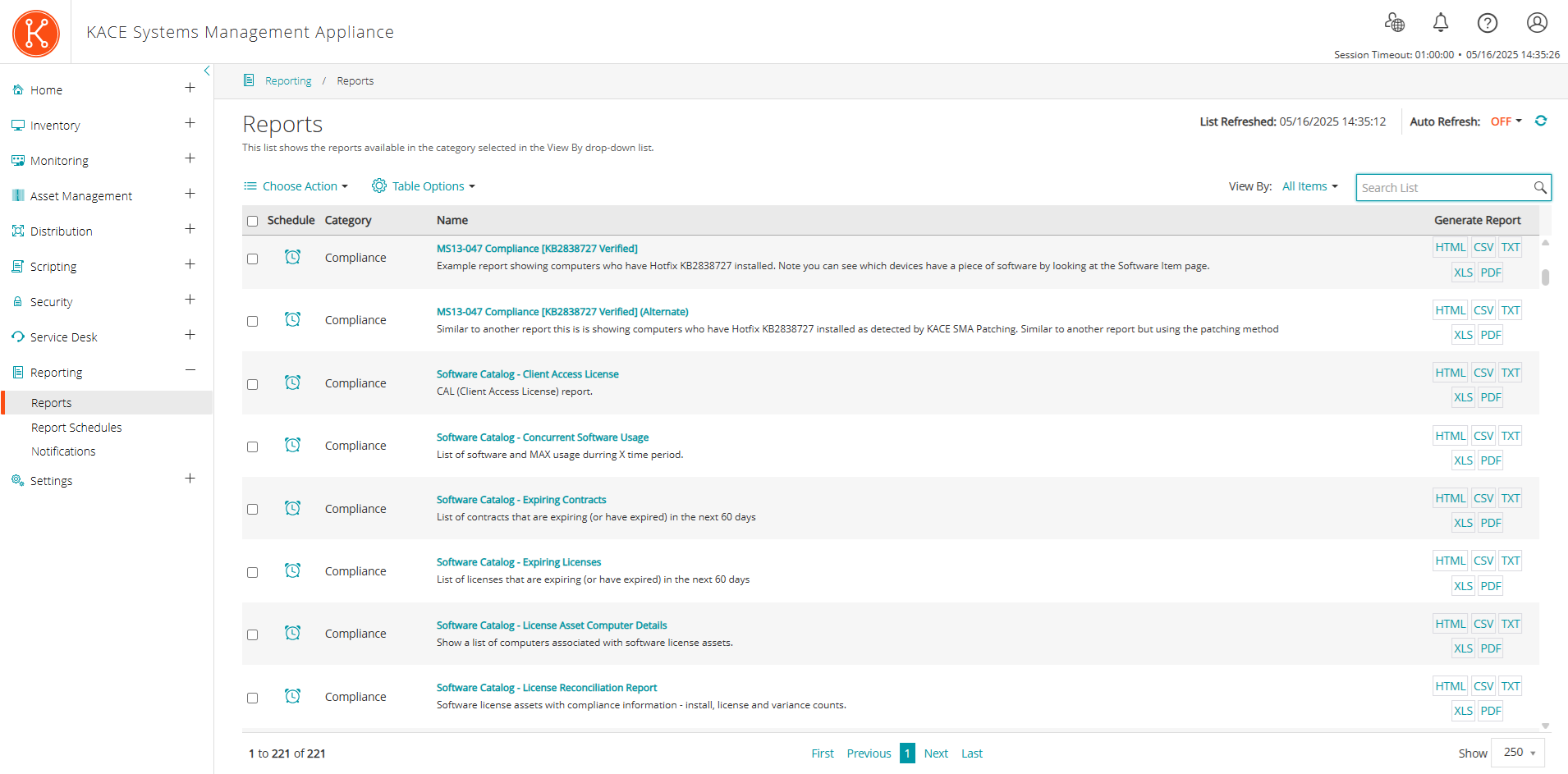Select Notifications in the sidebar
The width and height of the screenshot is (1568, 774).
pos(63,451)
